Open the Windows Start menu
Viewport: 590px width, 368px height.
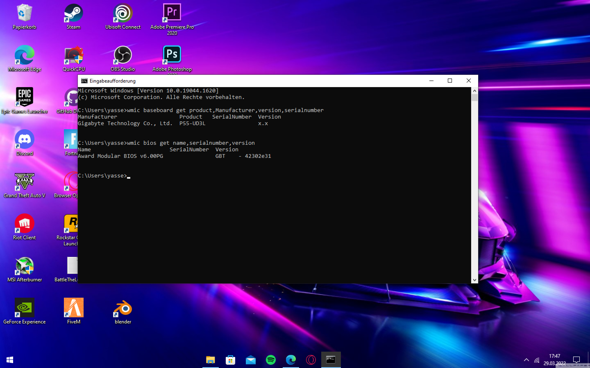(10, 360)
